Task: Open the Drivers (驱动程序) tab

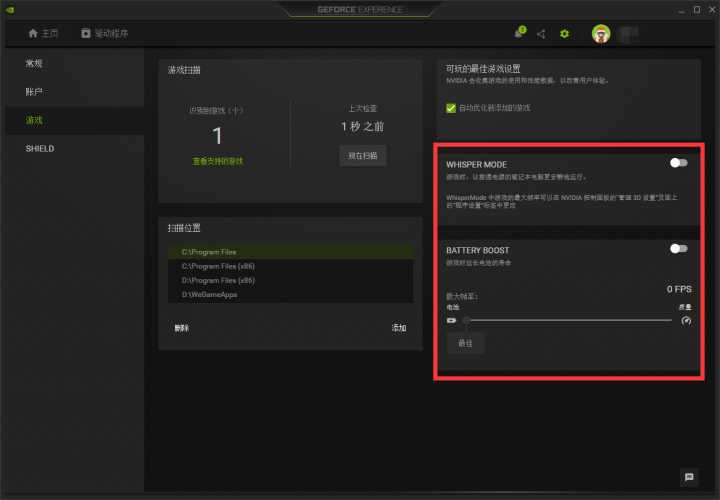Action: coord(105,34)
